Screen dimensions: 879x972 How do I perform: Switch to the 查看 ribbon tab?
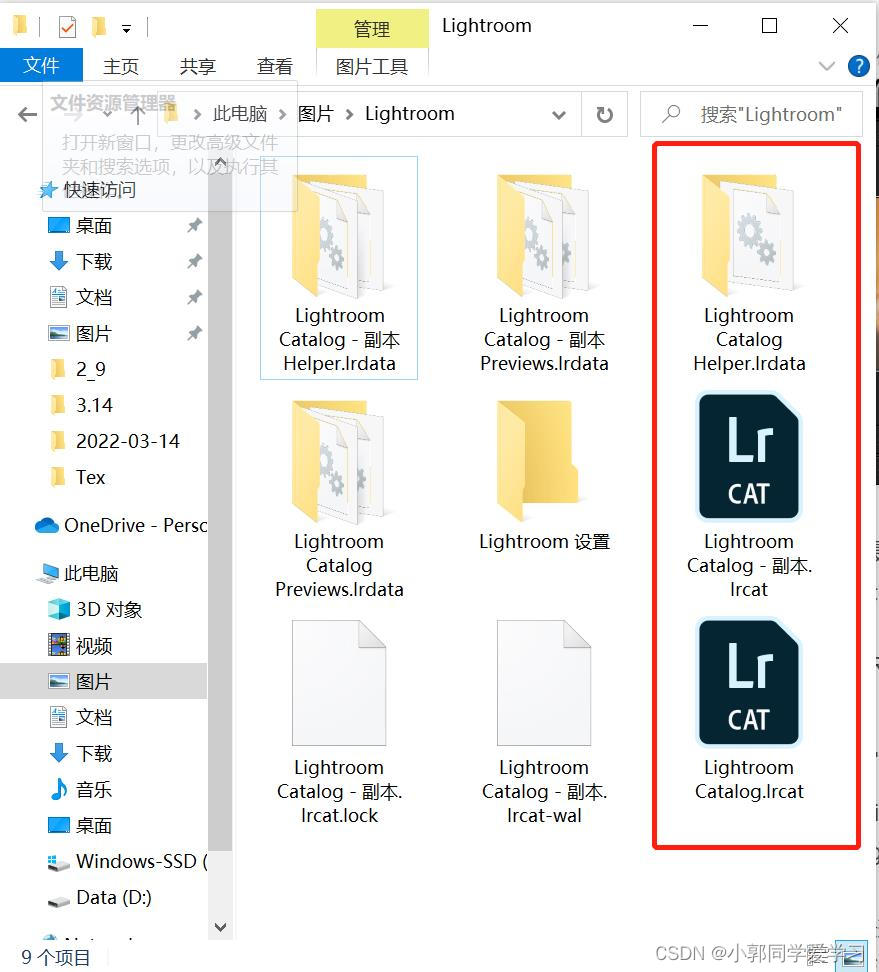click(x=275, y=66)
